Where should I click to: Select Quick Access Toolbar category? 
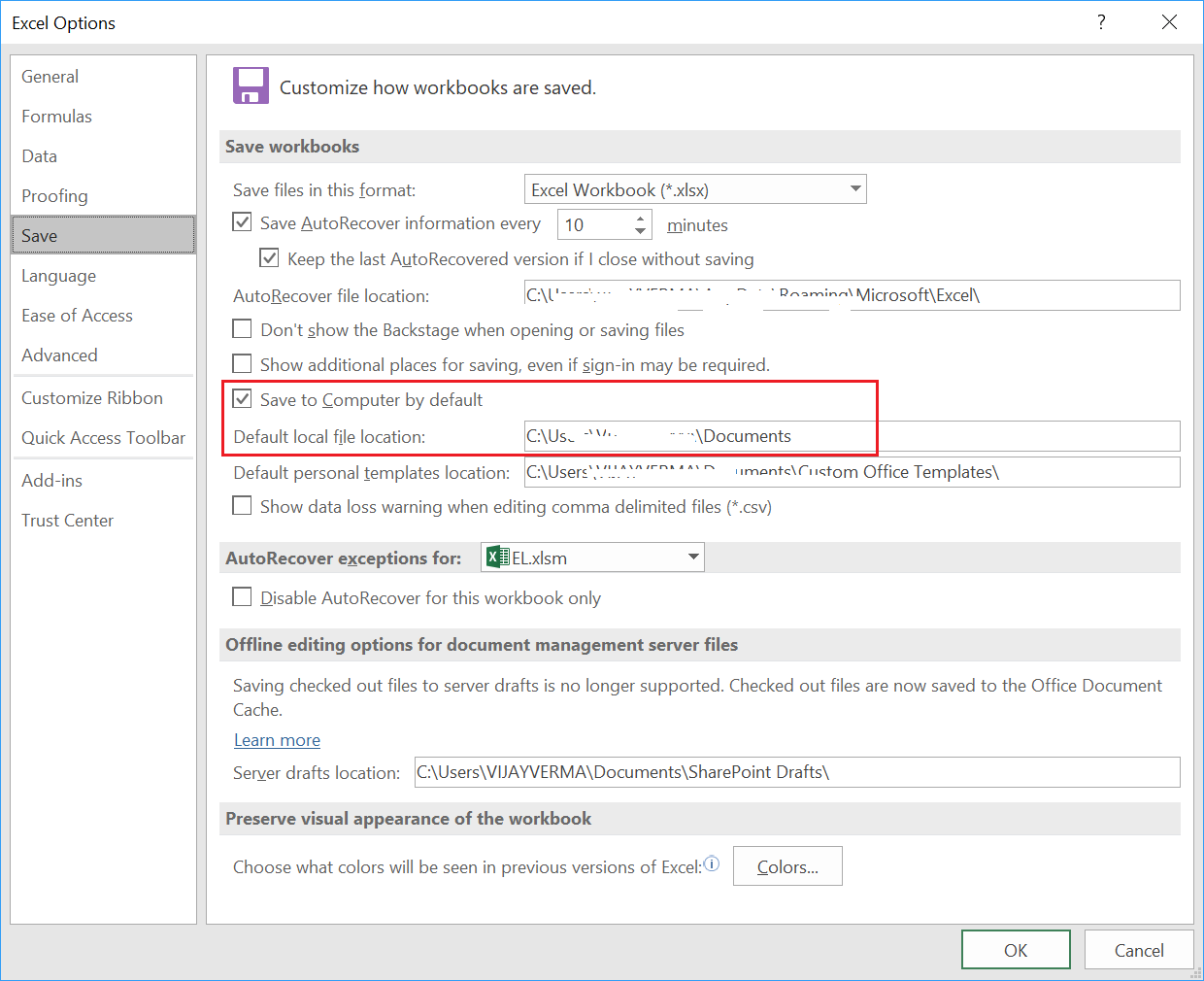[103, 437]
